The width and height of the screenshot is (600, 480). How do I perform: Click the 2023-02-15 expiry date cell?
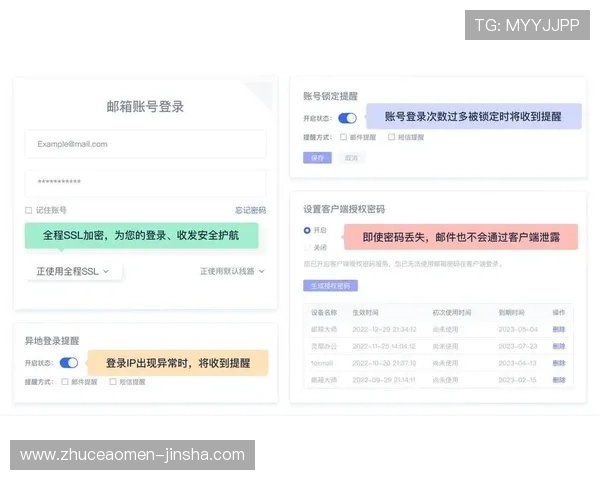(517, 380)
